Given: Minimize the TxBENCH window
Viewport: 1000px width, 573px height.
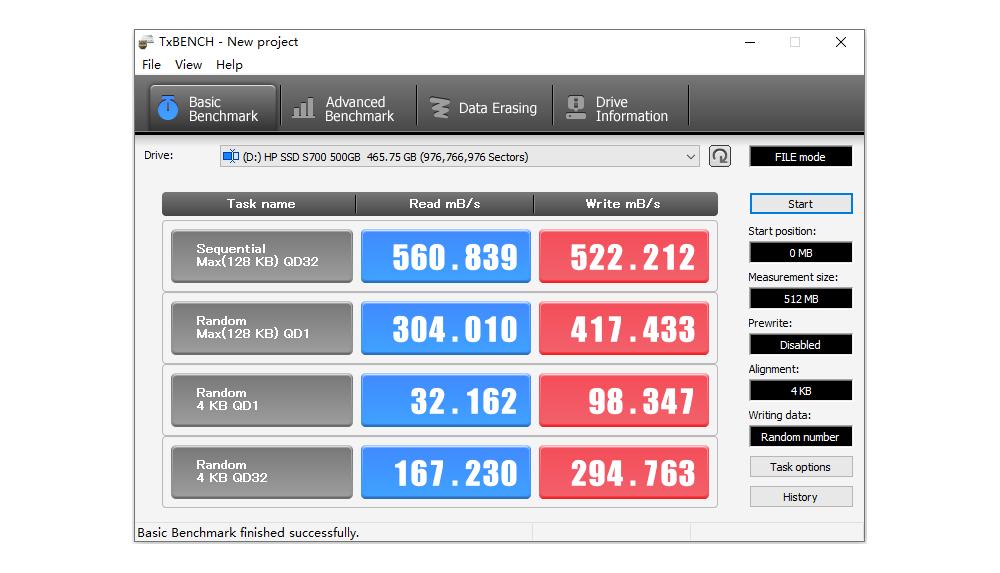Looking at the screenshot, I should pos(750,42).
